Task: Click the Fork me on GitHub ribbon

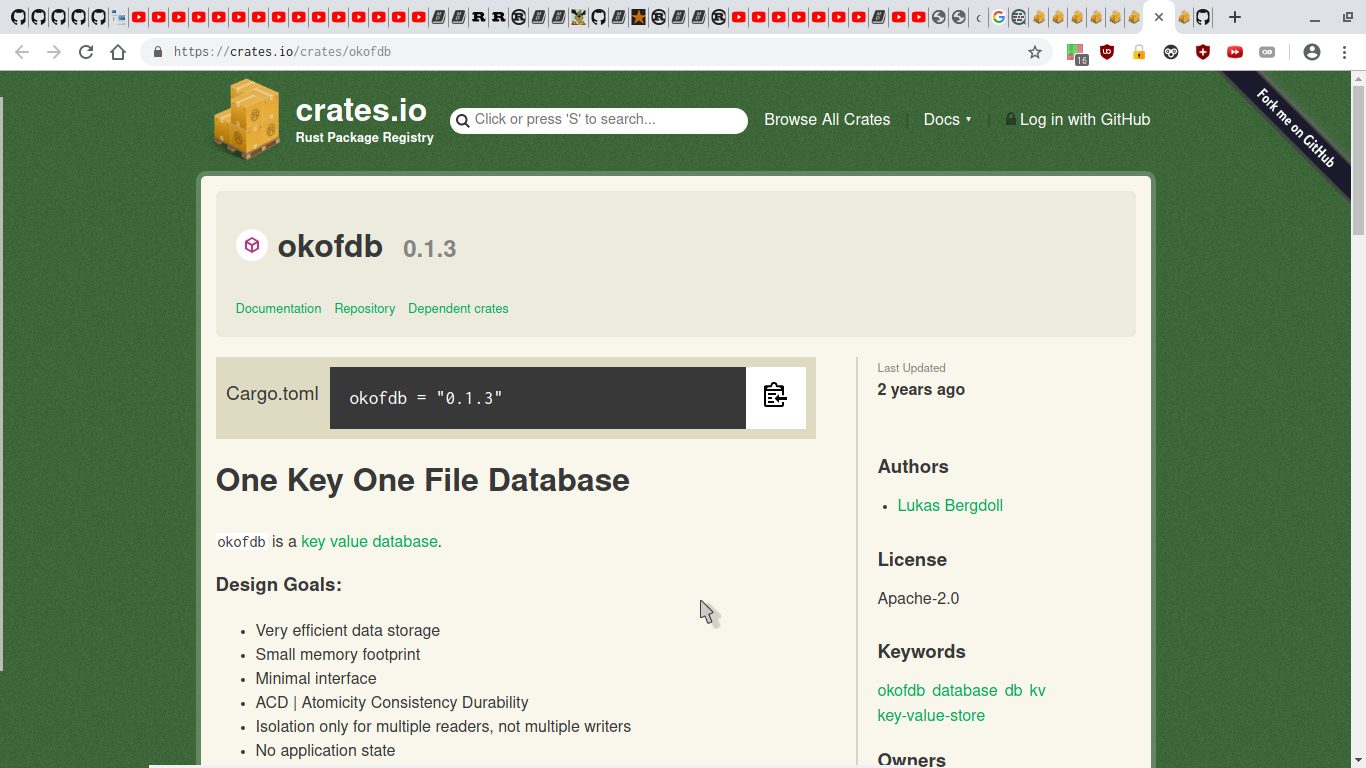Action: [x=1295, y=128]
